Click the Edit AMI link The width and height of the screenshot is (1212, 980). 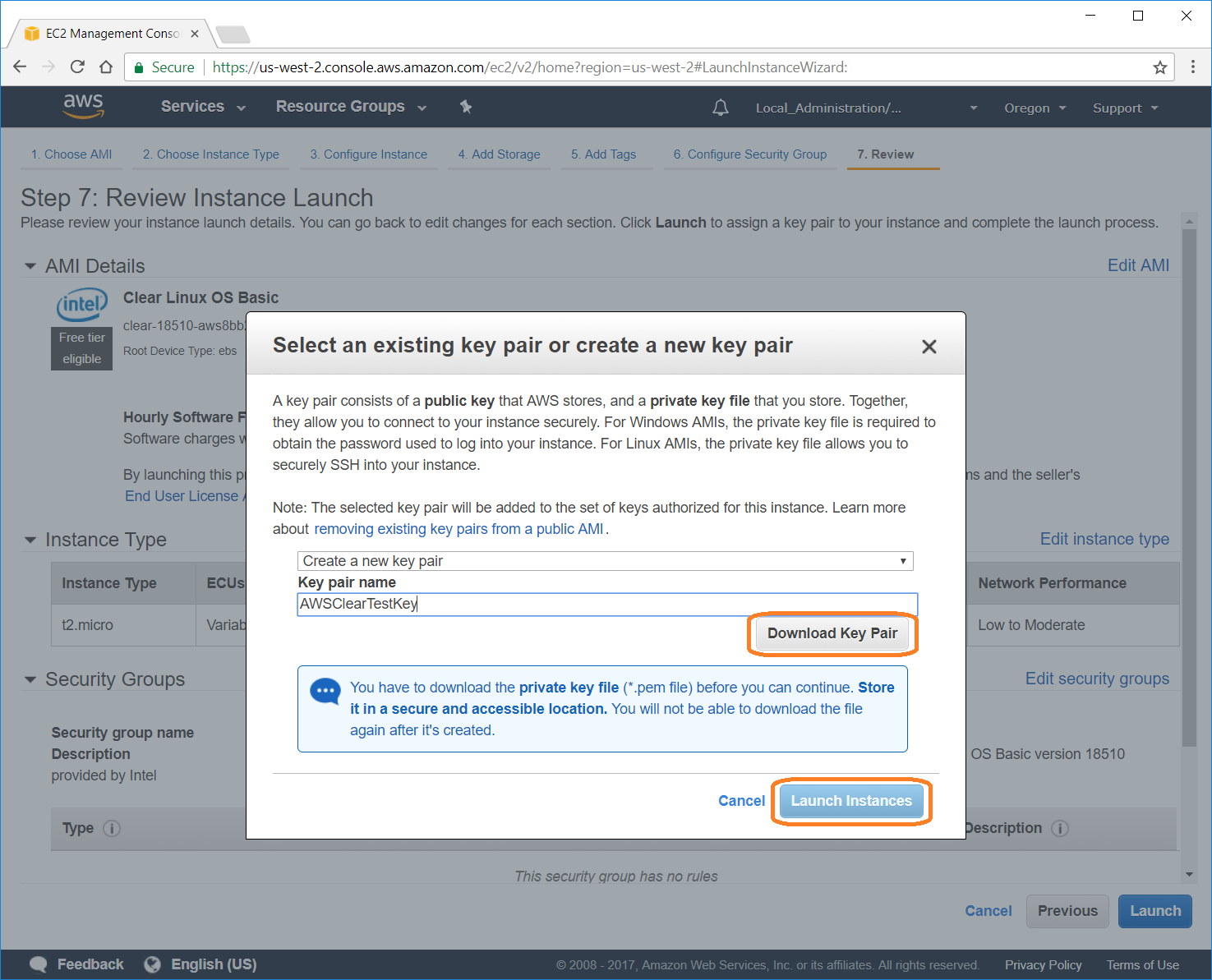pos(1138,265)
